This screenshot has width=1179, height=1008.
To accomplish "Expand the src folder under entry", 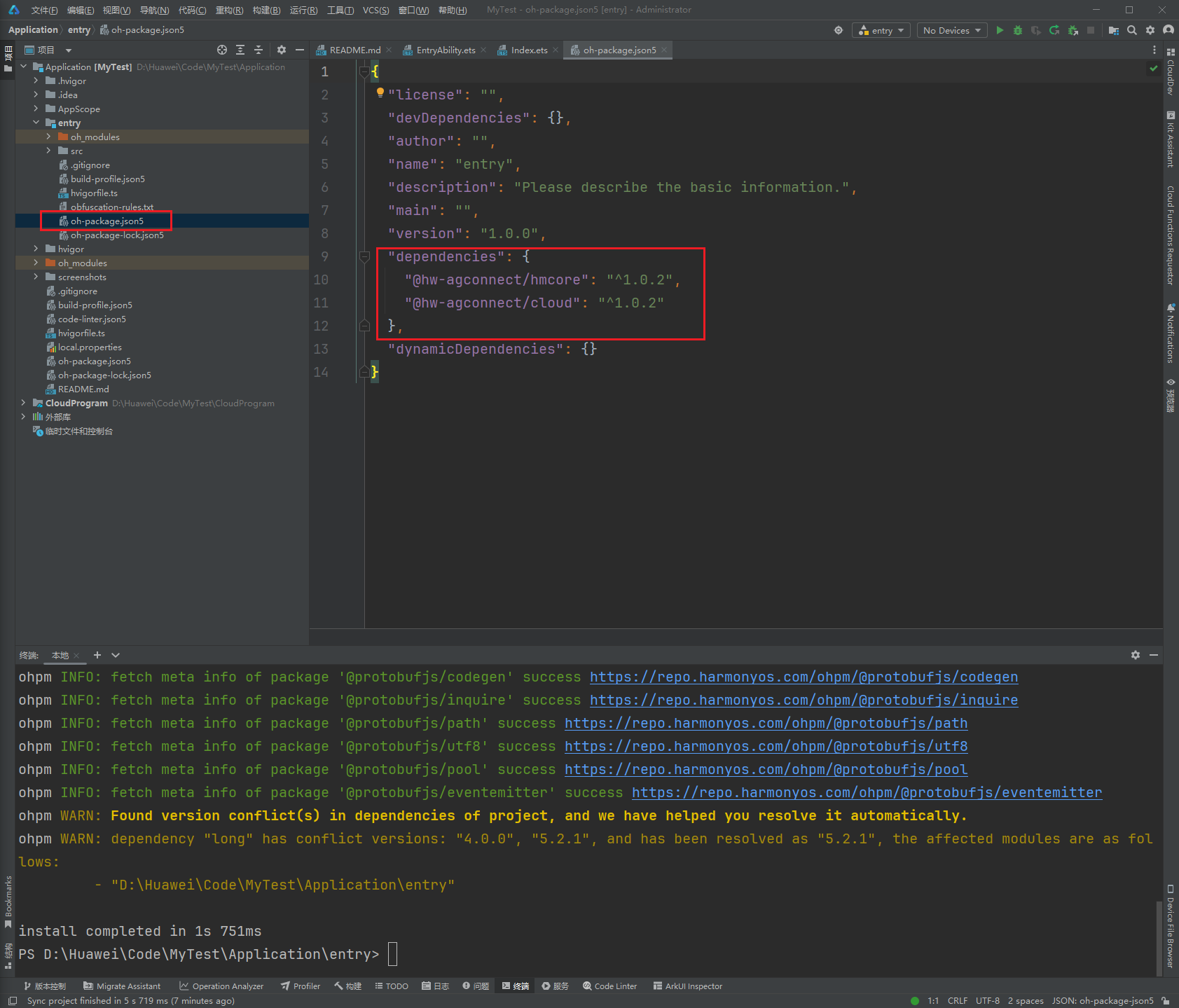I will pos(48,151).
